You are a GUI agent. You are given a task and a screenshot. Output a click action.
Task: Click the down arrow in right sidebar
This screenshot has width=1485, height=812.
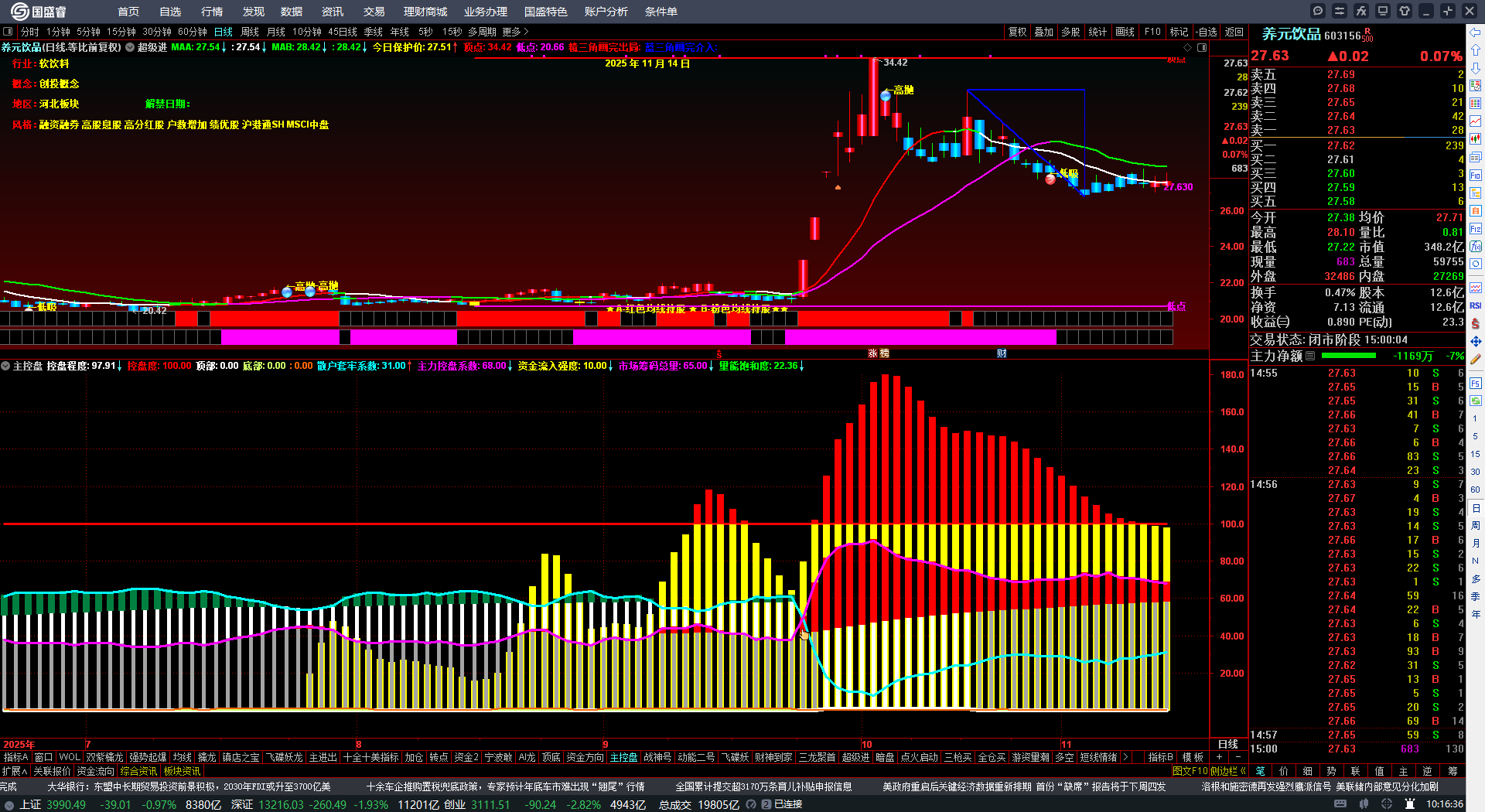tap(1476, 68)
